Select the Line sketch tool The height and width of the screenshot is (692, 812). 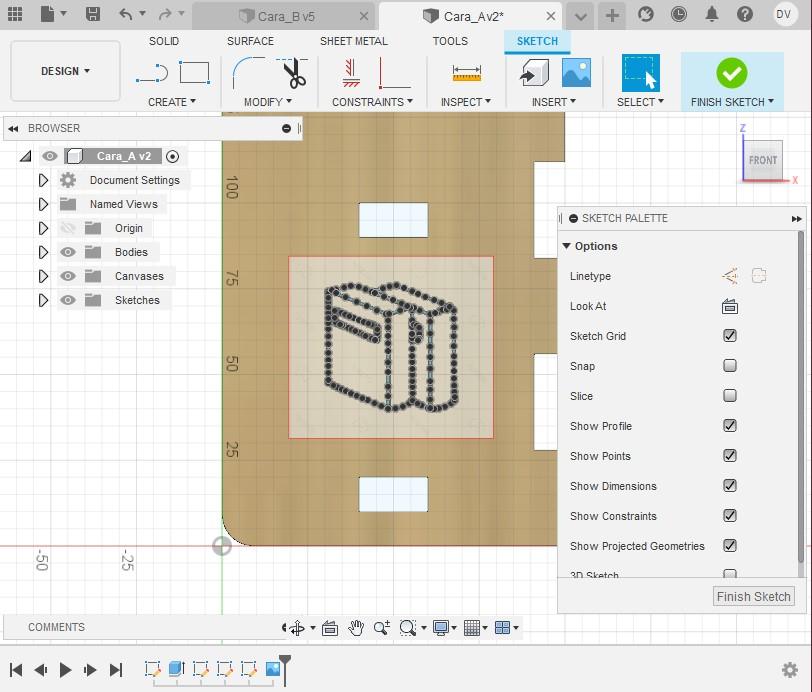(153, 73)
